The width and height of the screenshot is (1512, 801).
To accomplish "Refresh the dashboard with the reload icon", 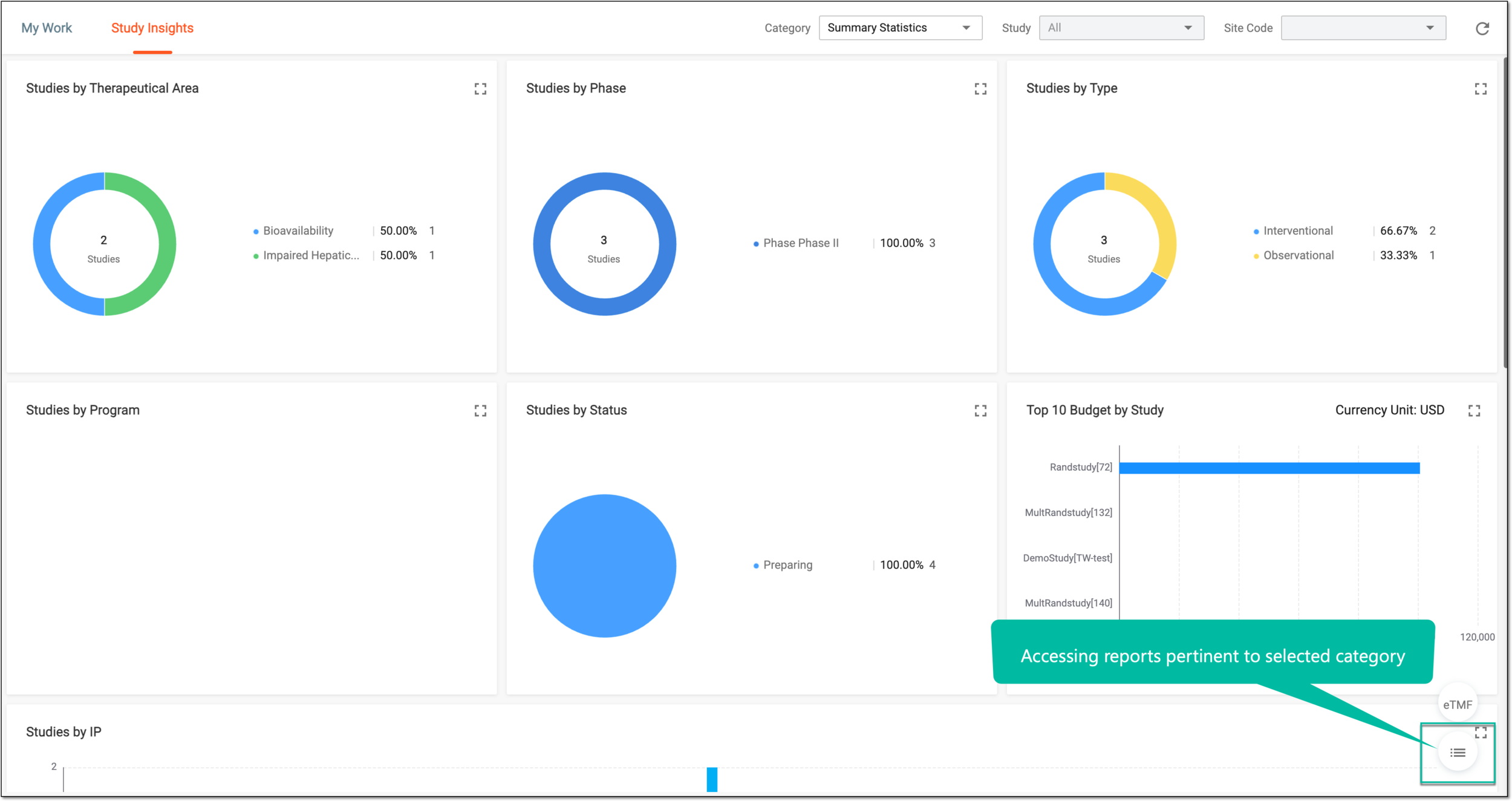I will coord(1482,28).
